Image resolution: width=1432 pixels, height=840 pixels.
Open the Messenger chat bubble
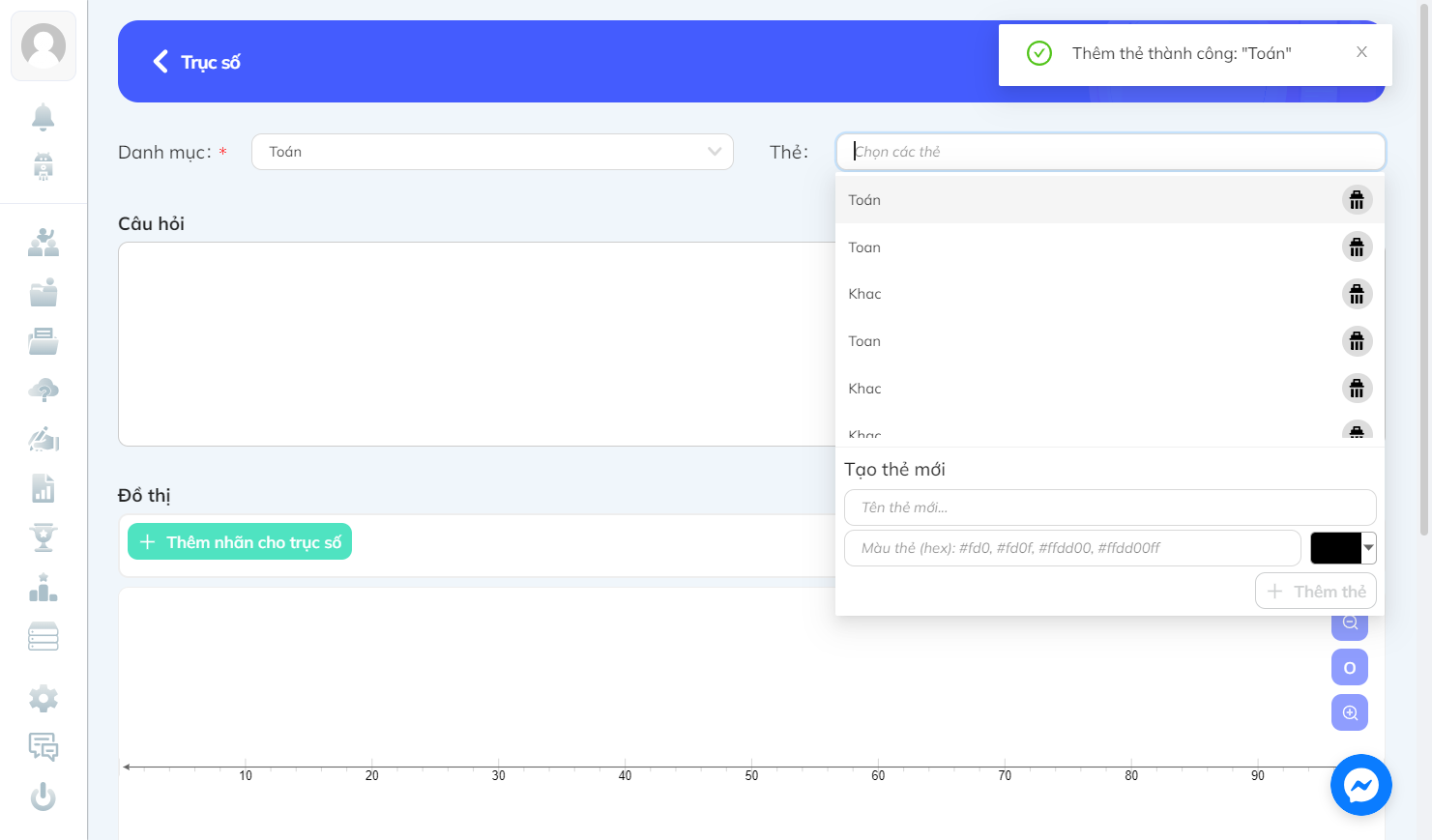(x=1361, y=785)
